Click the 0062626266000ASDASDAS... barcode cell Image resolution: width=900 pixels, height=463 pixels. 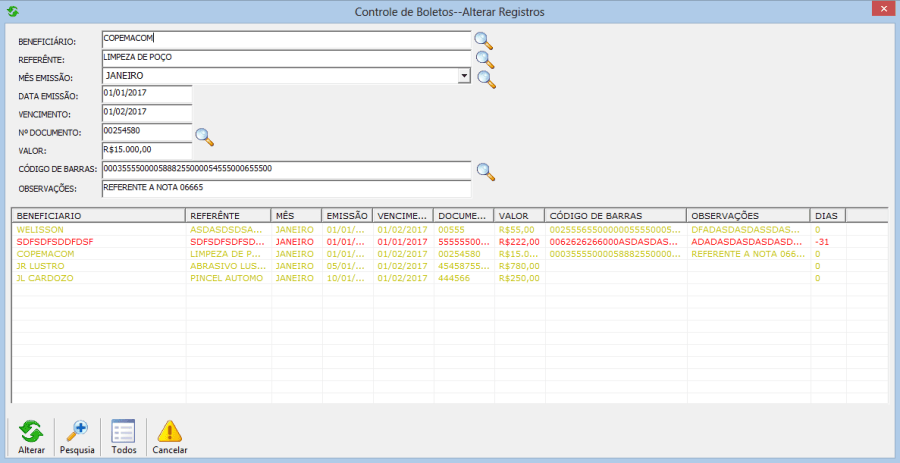[x=614, y=242]
